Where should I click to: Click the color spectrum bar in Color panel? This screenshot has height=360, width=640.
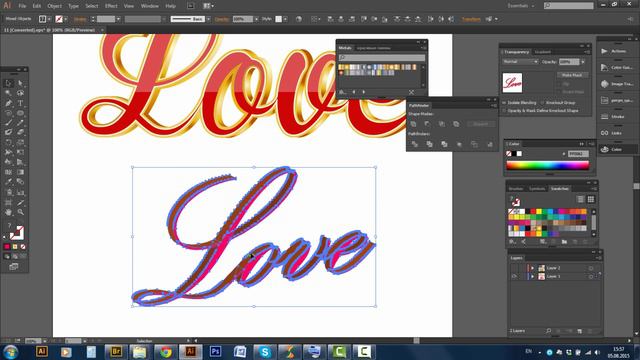(547, 165)
